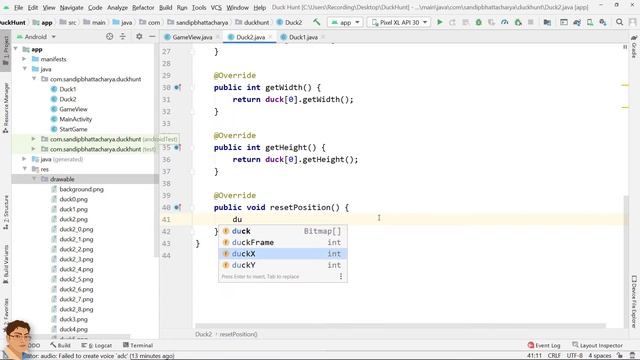640x360 pixels.
Task: Click the gutter override icon at line 40
Action: coord(177,207)
